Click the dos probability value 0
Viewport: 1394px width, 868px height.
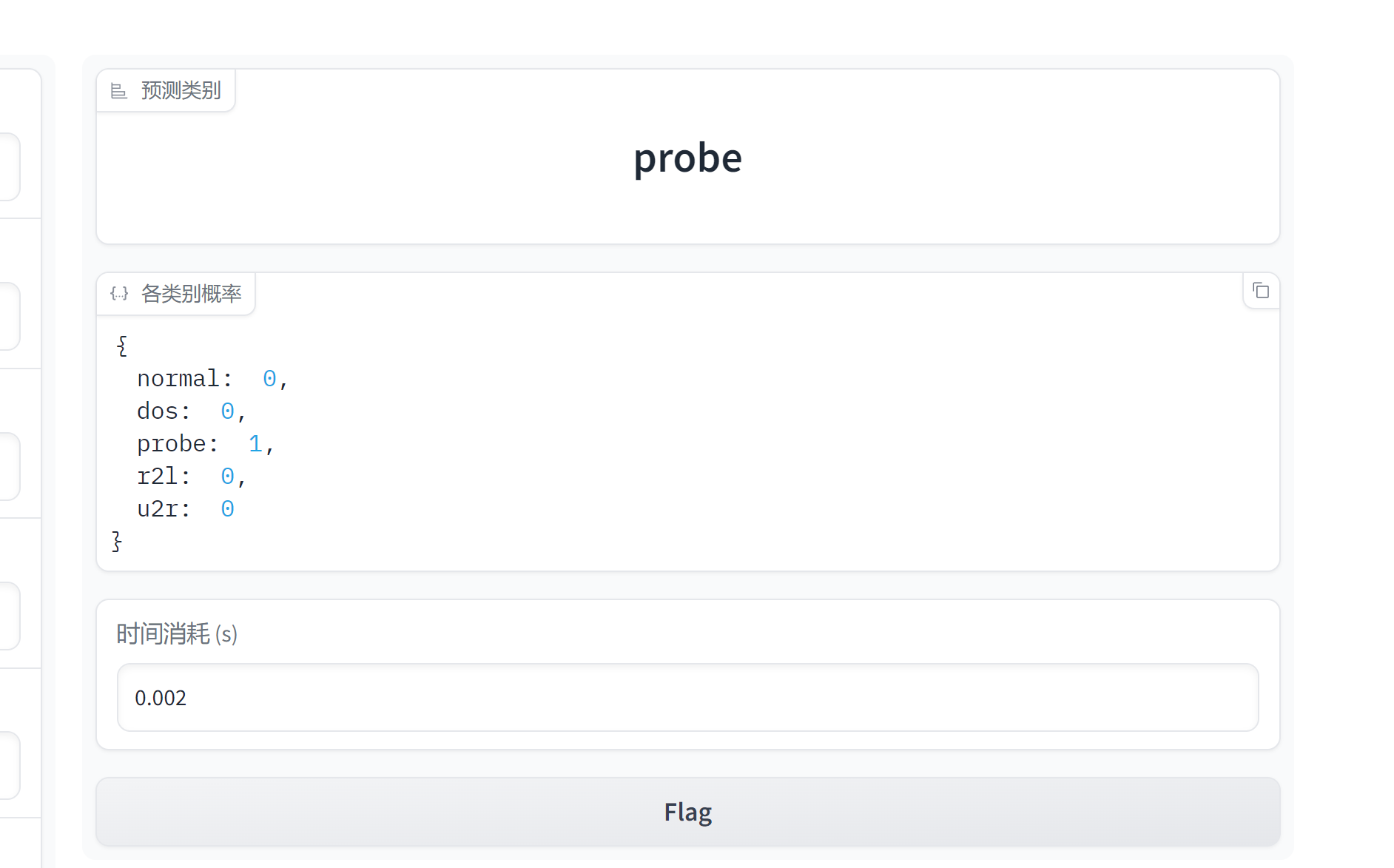tap(227, 411)
